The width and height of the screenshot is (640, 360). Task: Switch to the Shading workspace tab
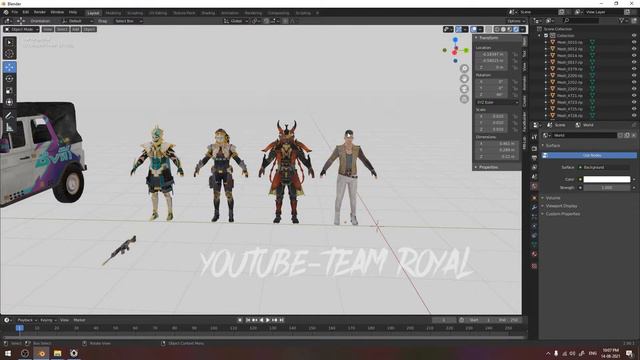(x=208, y=13)
